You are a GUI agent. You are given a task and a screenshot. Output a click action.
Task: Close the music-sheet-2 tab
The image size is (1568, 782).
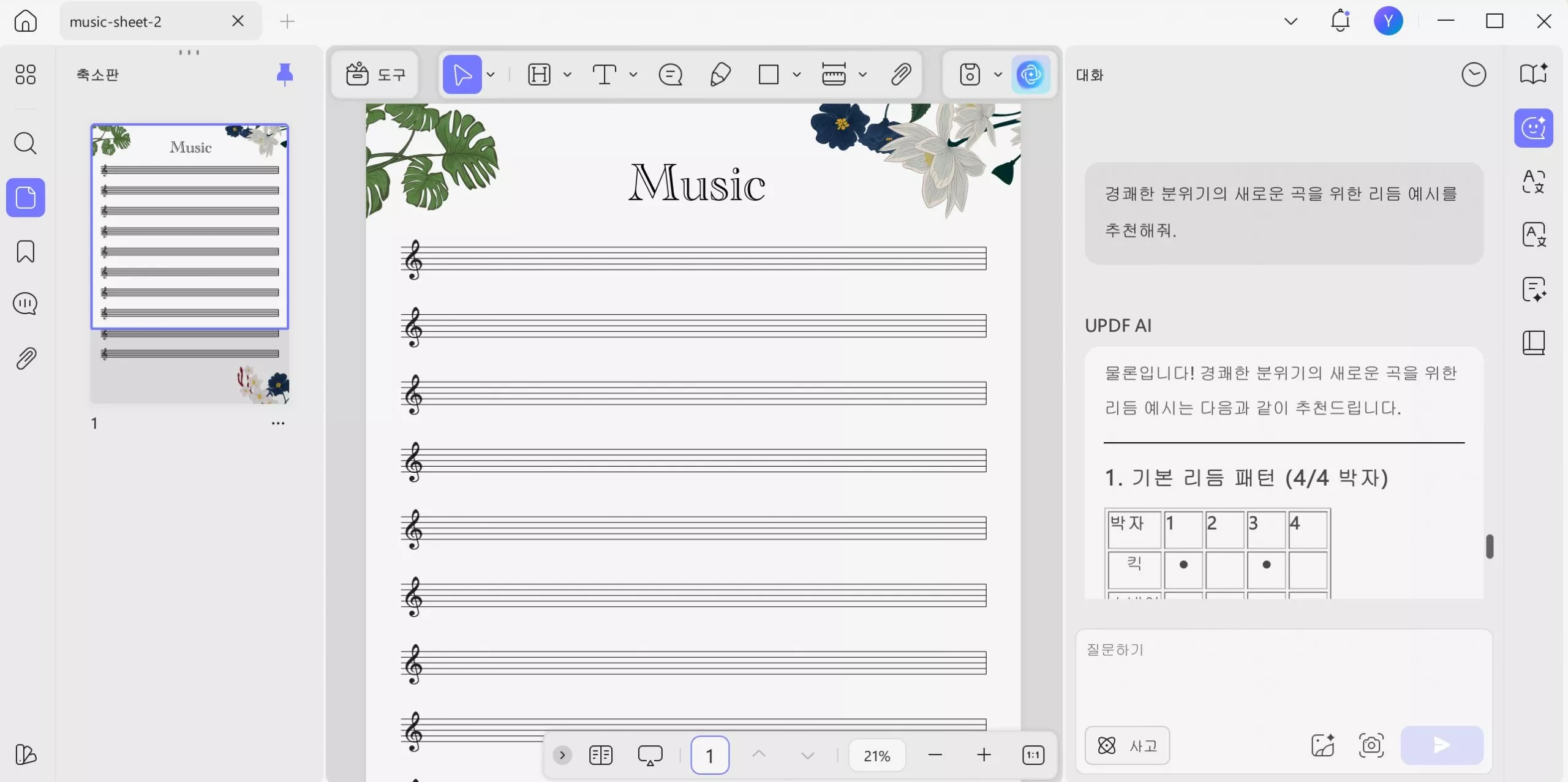[238, 21]
